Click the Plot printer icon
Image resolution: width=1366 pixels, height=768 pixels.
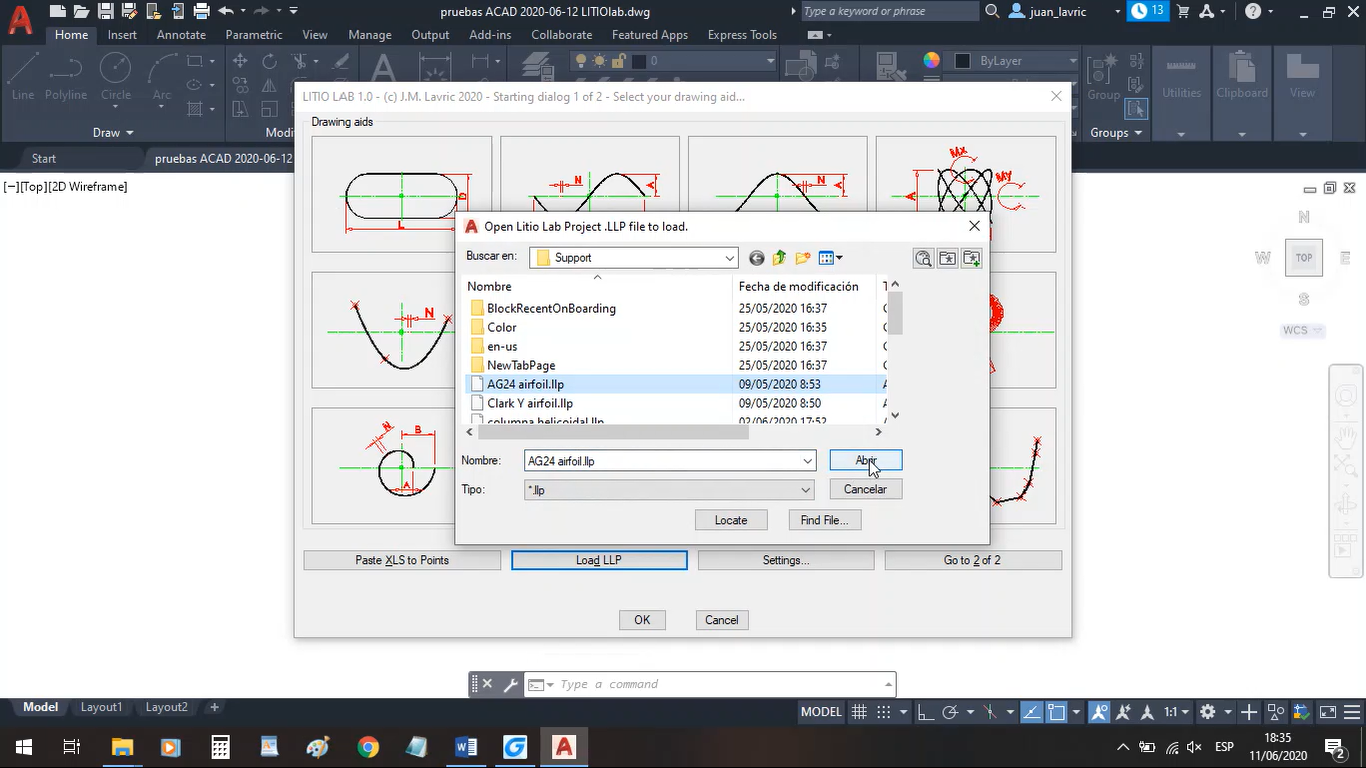(201, 11)
